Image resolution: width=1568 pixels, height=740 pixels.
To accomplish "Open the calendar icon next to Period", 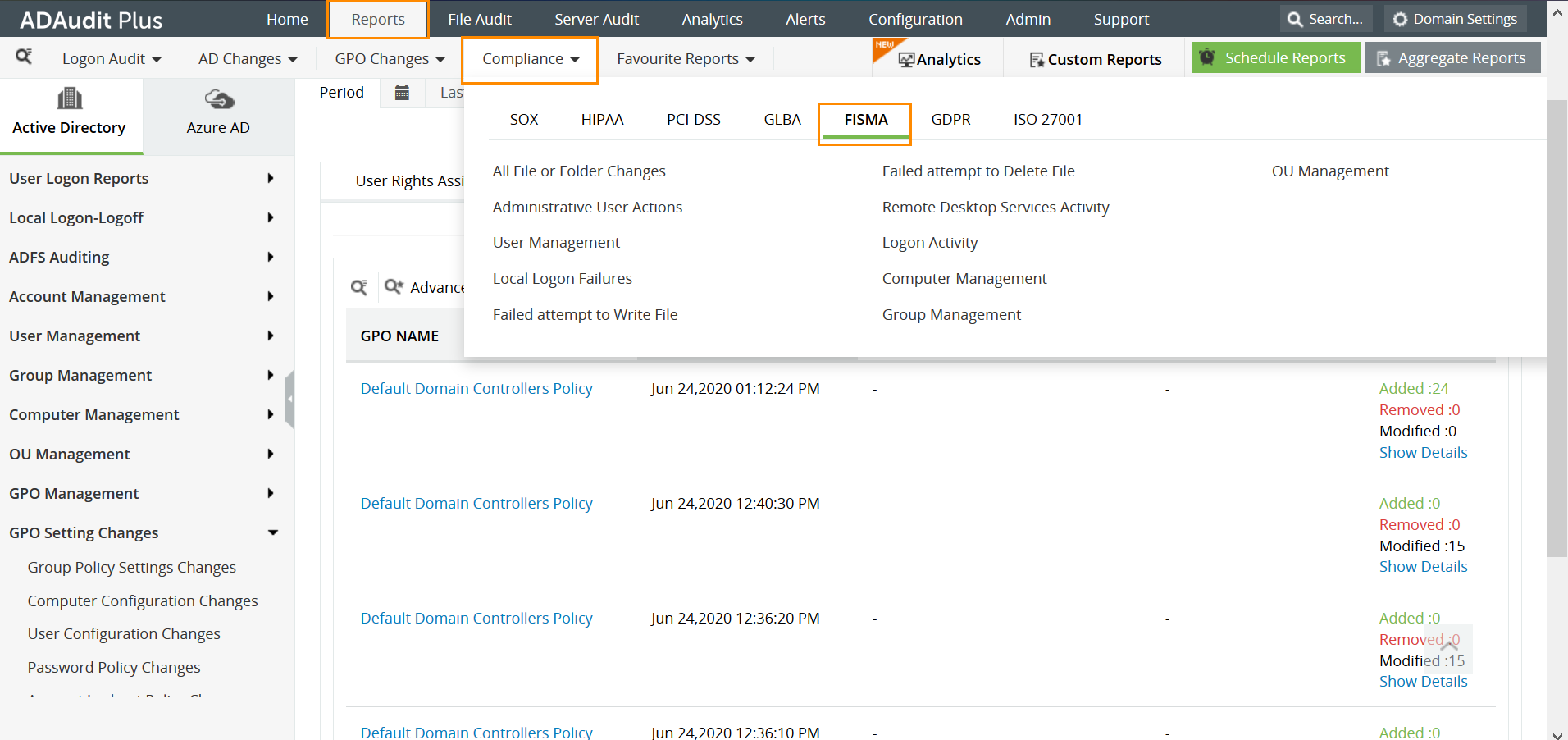I will tap(402, 93).
